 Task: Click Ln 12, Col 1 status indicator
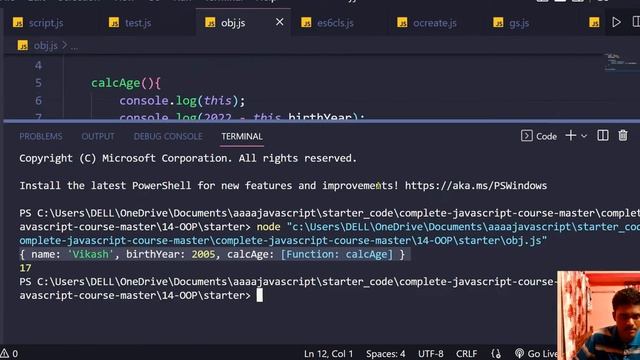click(x=328, y=353)
